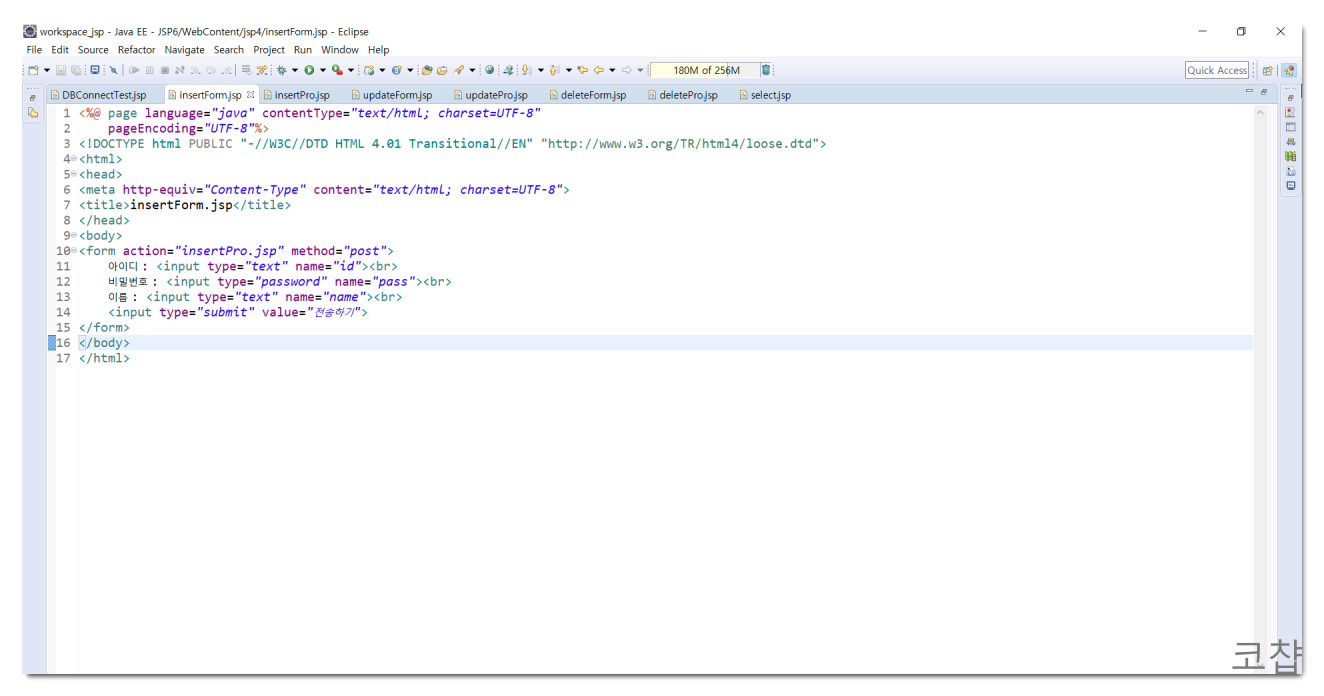
Task: Click the Resume debug icon
Action: pyautogui.click(x=134, y=70)
